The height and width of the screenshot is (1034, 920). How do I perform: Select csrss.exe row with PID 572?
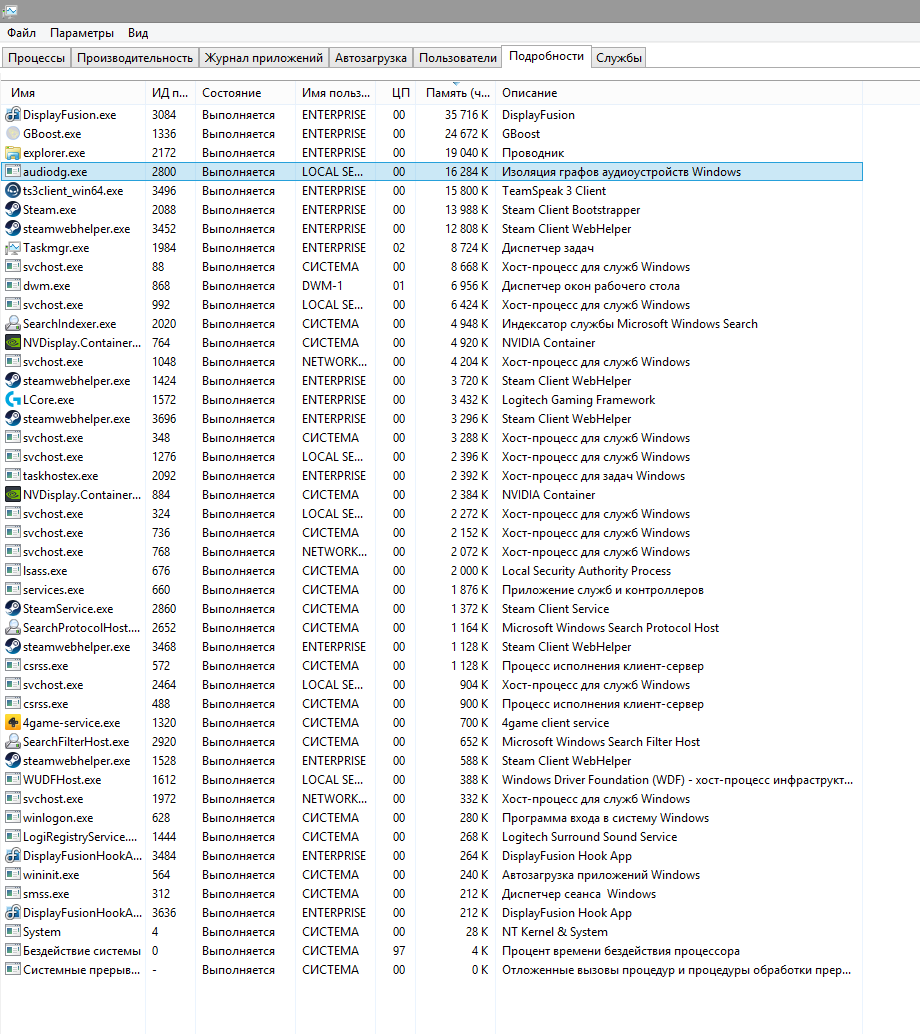432,666
